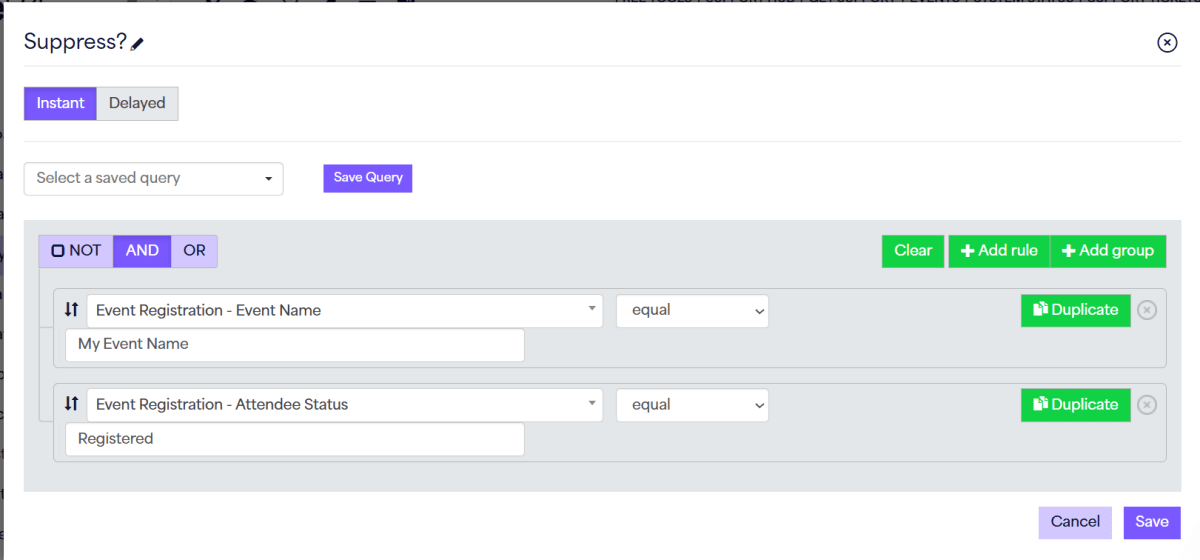1200x560 pixels.
Task: Duplicate the Event Name rule
Action: 1075,310
